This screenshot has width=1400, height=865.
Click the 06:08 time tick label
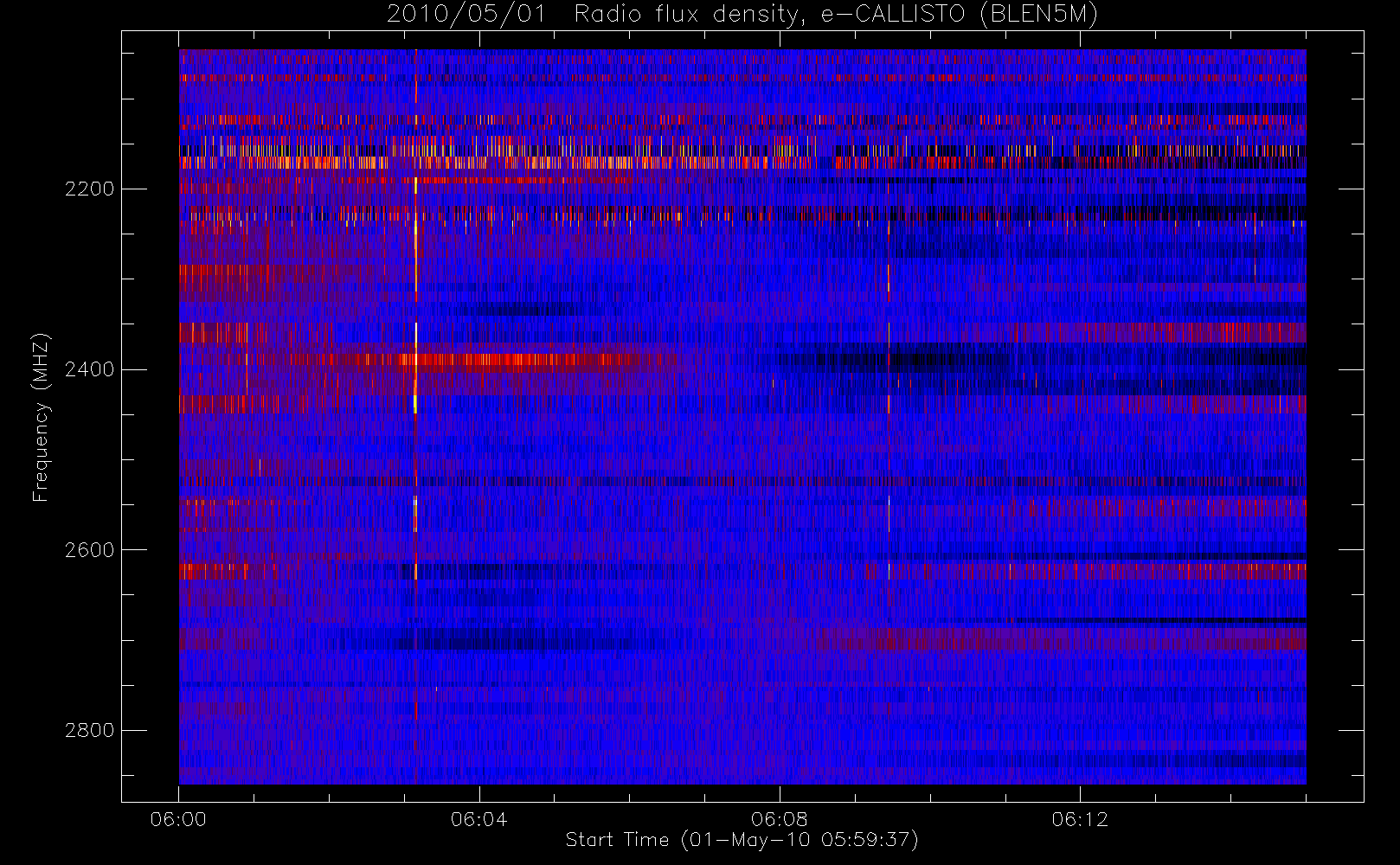(779, 819)
